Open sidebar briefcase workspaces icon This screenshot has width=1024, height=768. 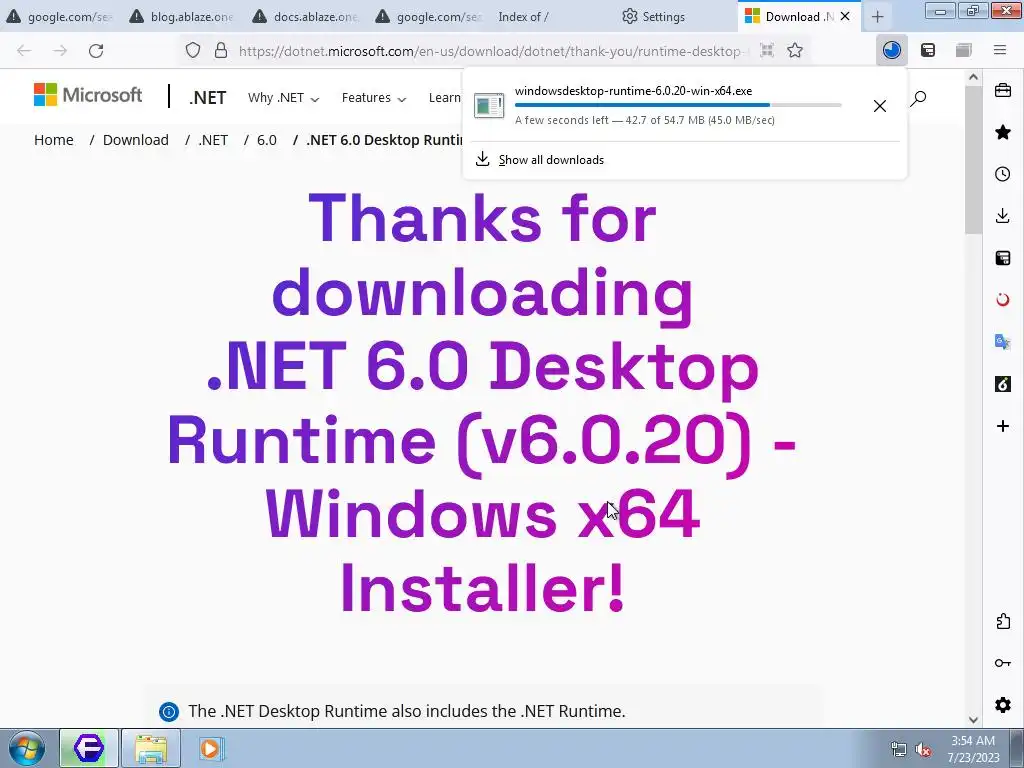pos(1002,90)
